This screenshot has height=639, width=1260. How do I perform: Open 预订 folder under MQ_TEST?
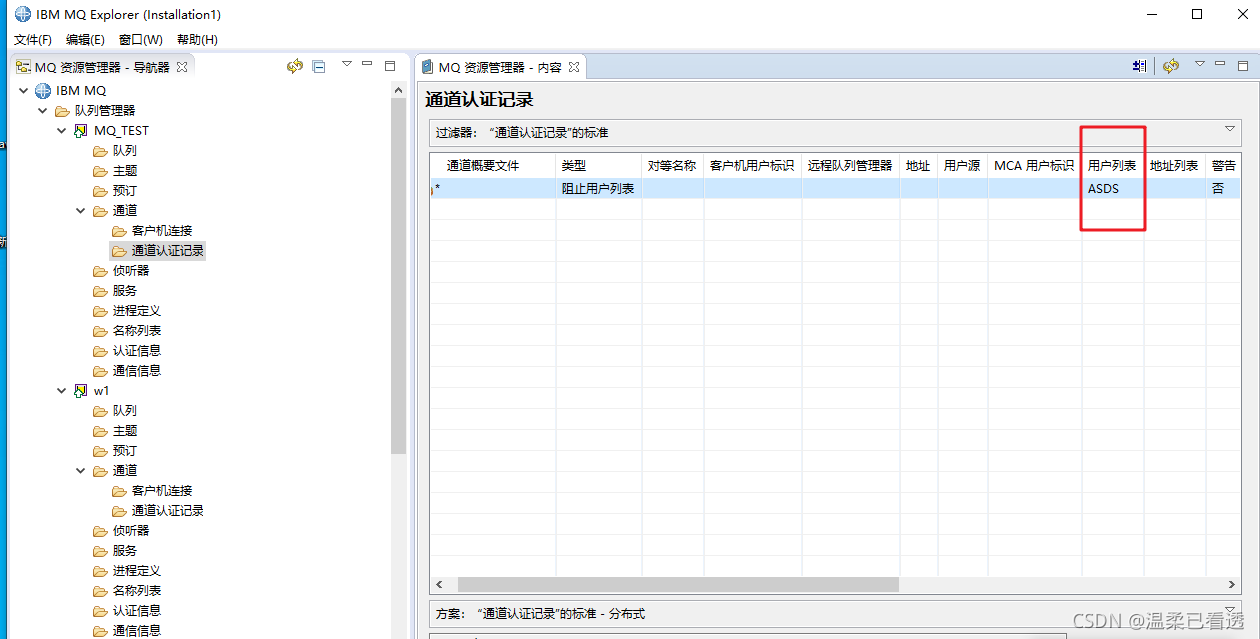[125, 191]
